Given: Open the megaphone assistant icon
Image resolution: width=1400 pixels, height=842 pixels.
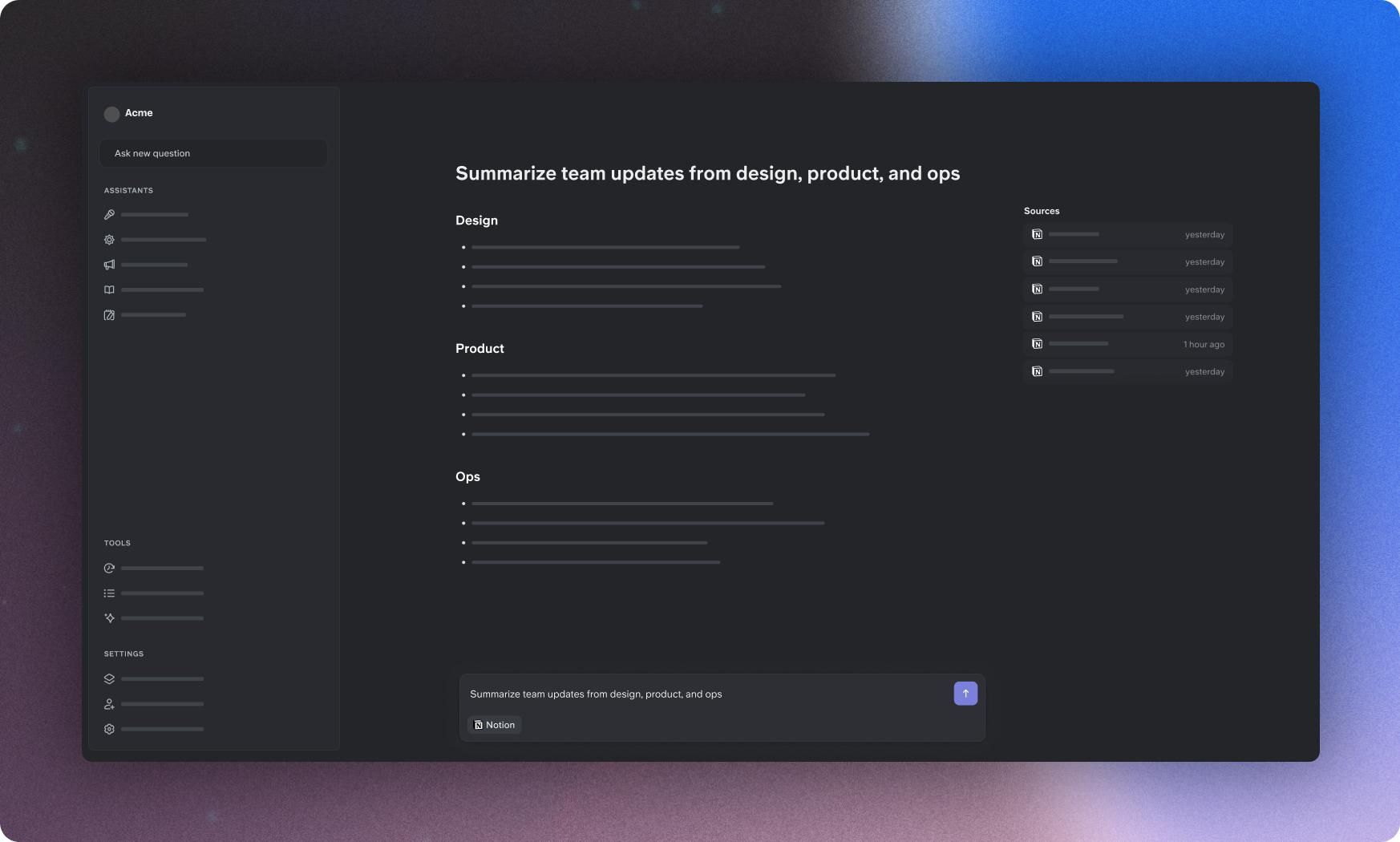Looking at the screenshot, I should pos(109,265).
